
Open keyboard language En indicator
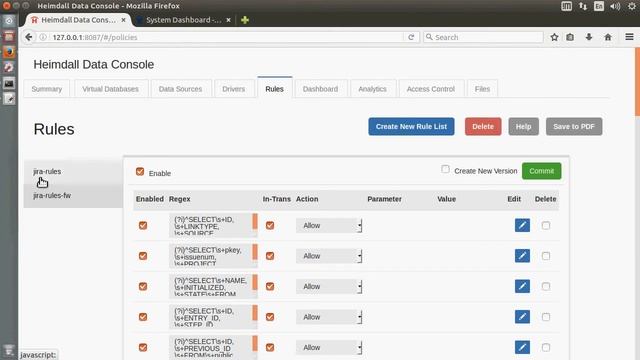(x=599, y=6)
